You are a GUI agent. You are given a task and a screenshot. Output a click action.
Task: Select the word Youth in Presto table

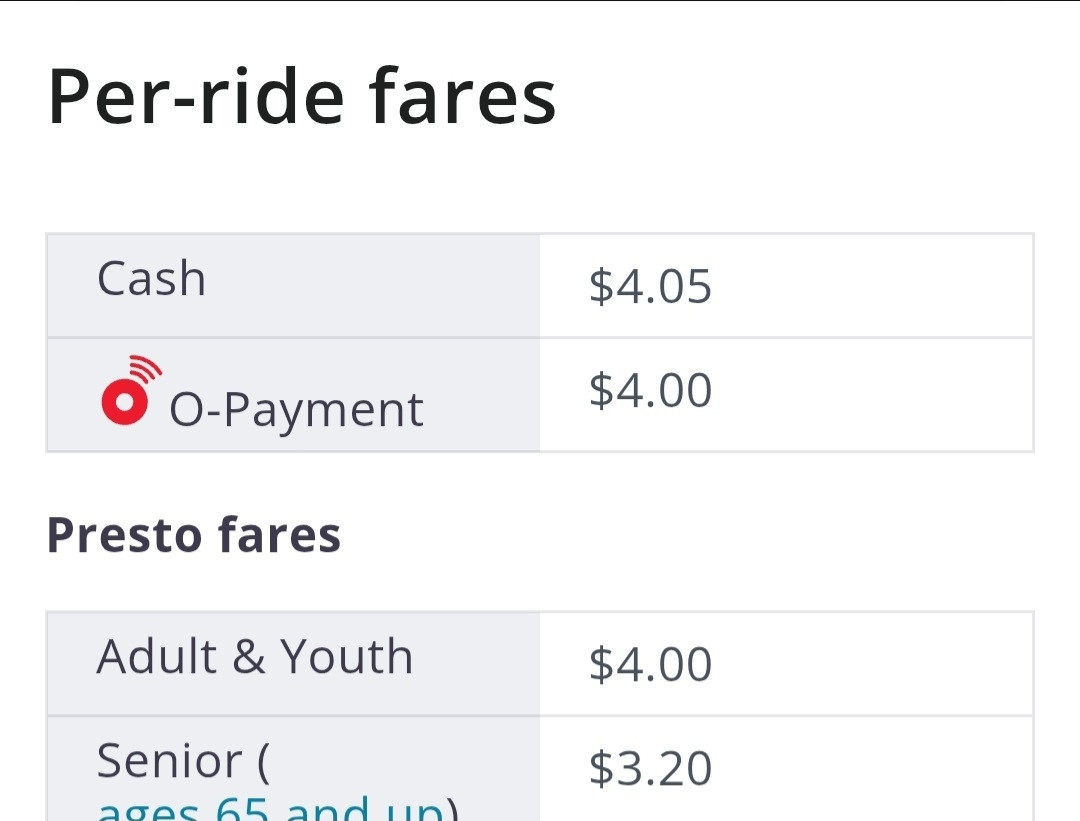[x=346, y=656]
